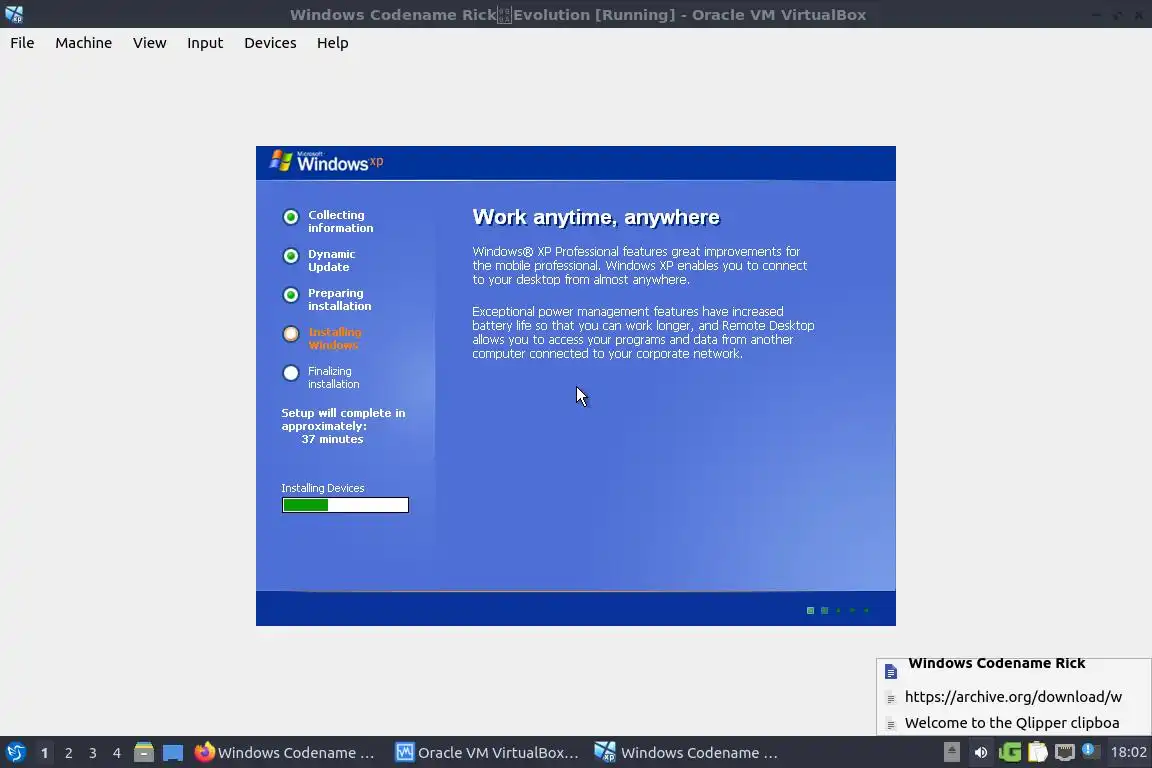
Task: Open the Qlipper clipboard tray icon
Action: pos(1037,752)
